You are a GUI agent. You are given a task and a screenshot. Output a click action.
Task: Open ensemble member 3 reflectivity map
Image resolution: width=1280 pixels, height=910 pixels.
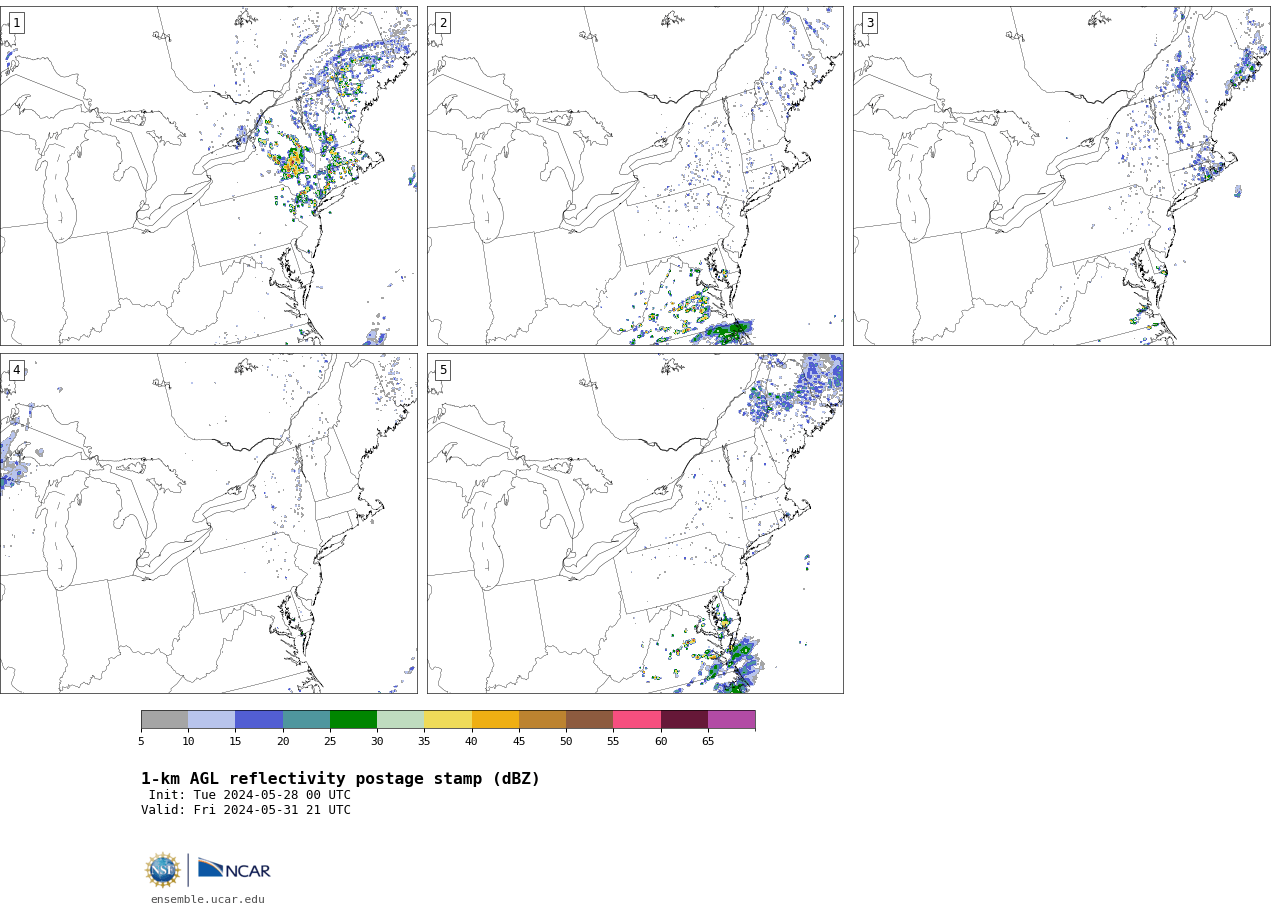[1061, 176]
